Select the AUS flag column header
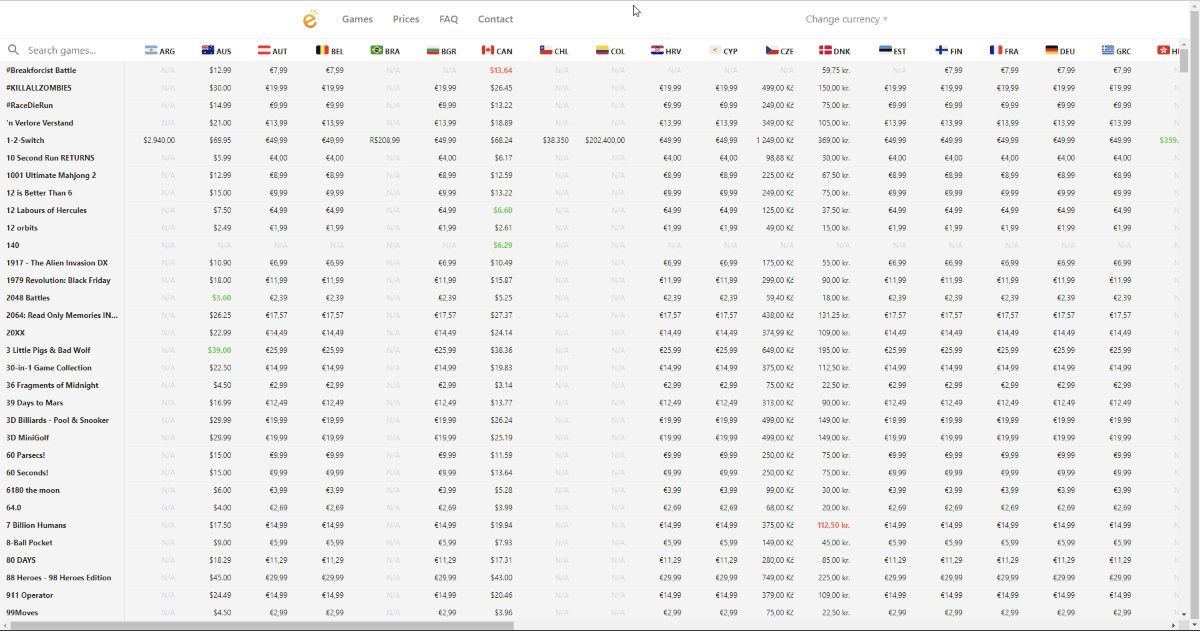The height and width of the screenshot is (631, 1200). click(x=216, y=51)
